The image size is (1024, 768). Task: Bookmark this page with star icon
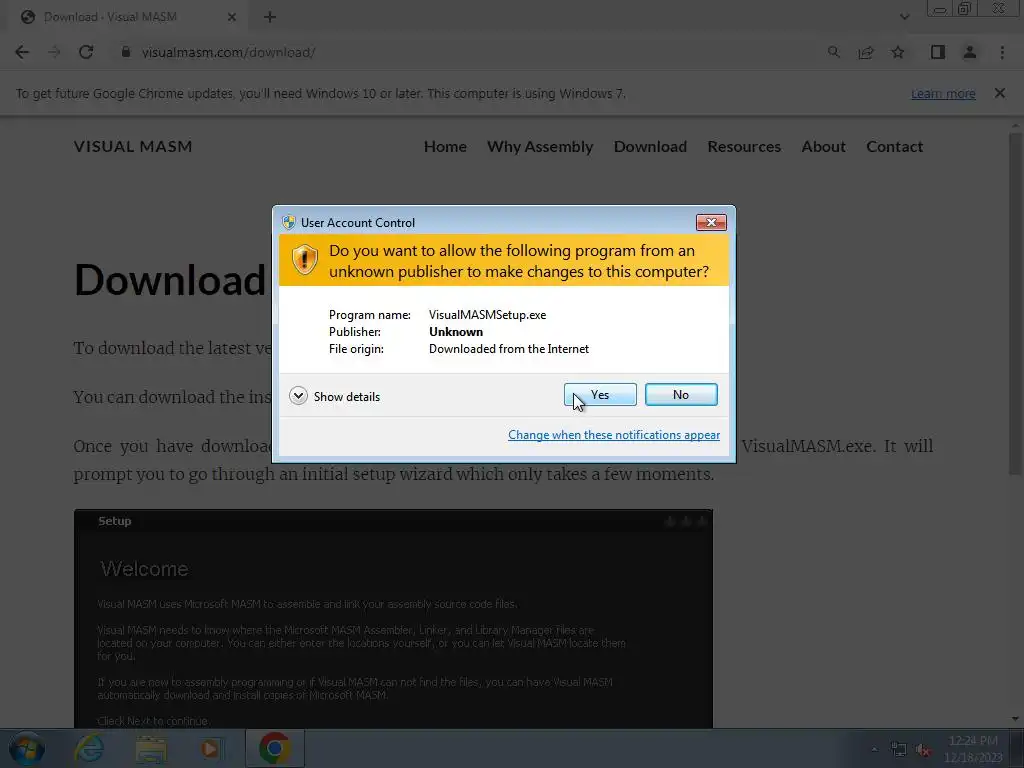[898, 52]
